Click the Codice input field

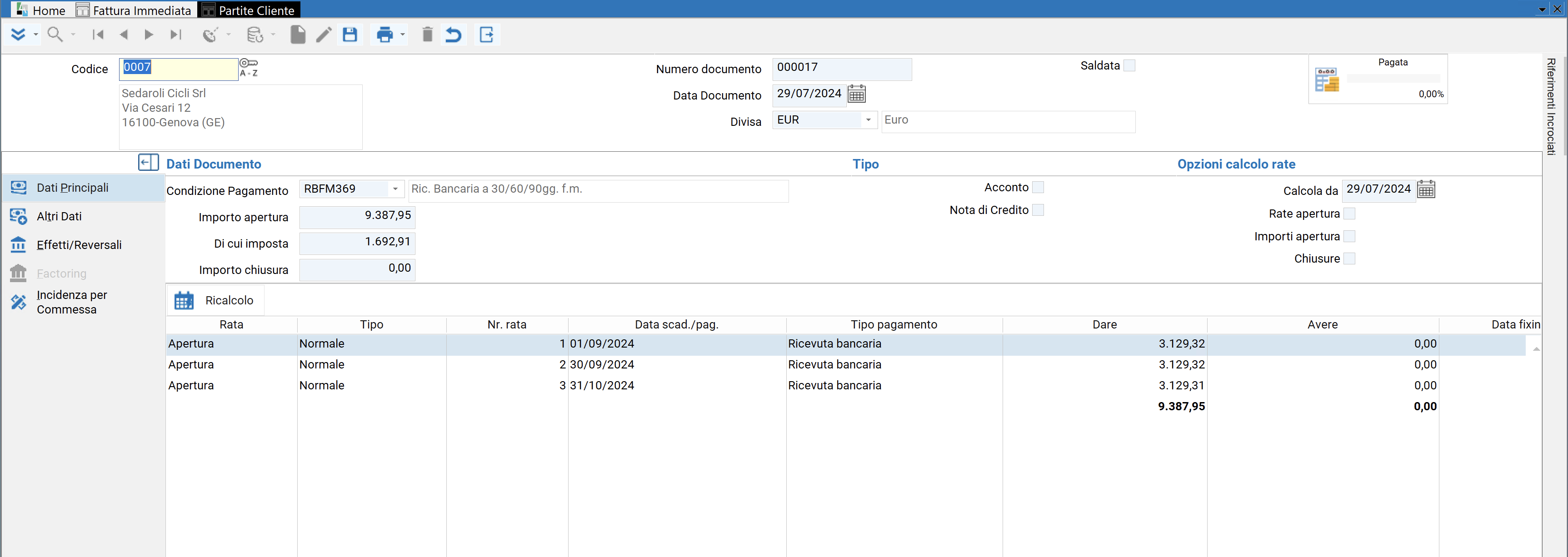pyautogui.click(x=178, y=69)
